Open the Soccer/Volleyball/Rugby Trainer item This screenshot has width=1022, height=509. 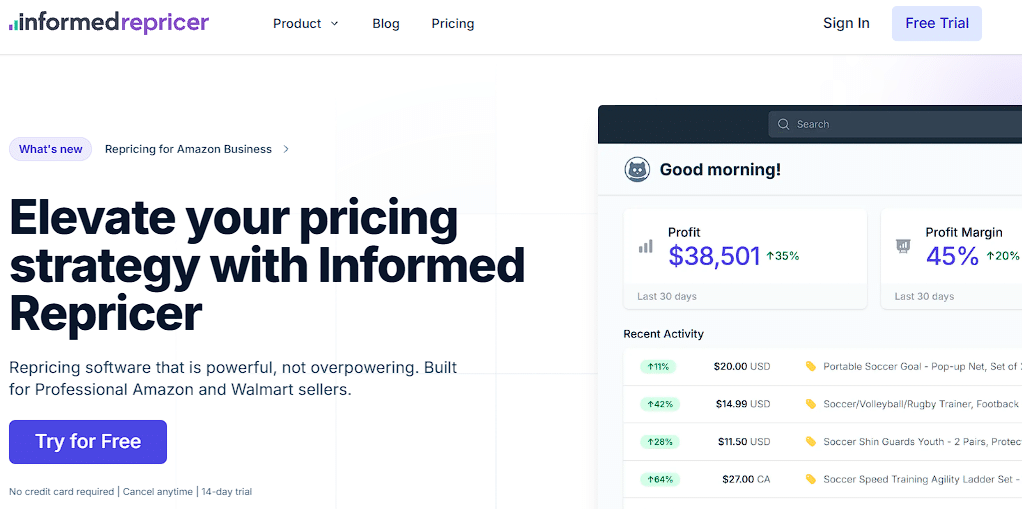(922, 404)
